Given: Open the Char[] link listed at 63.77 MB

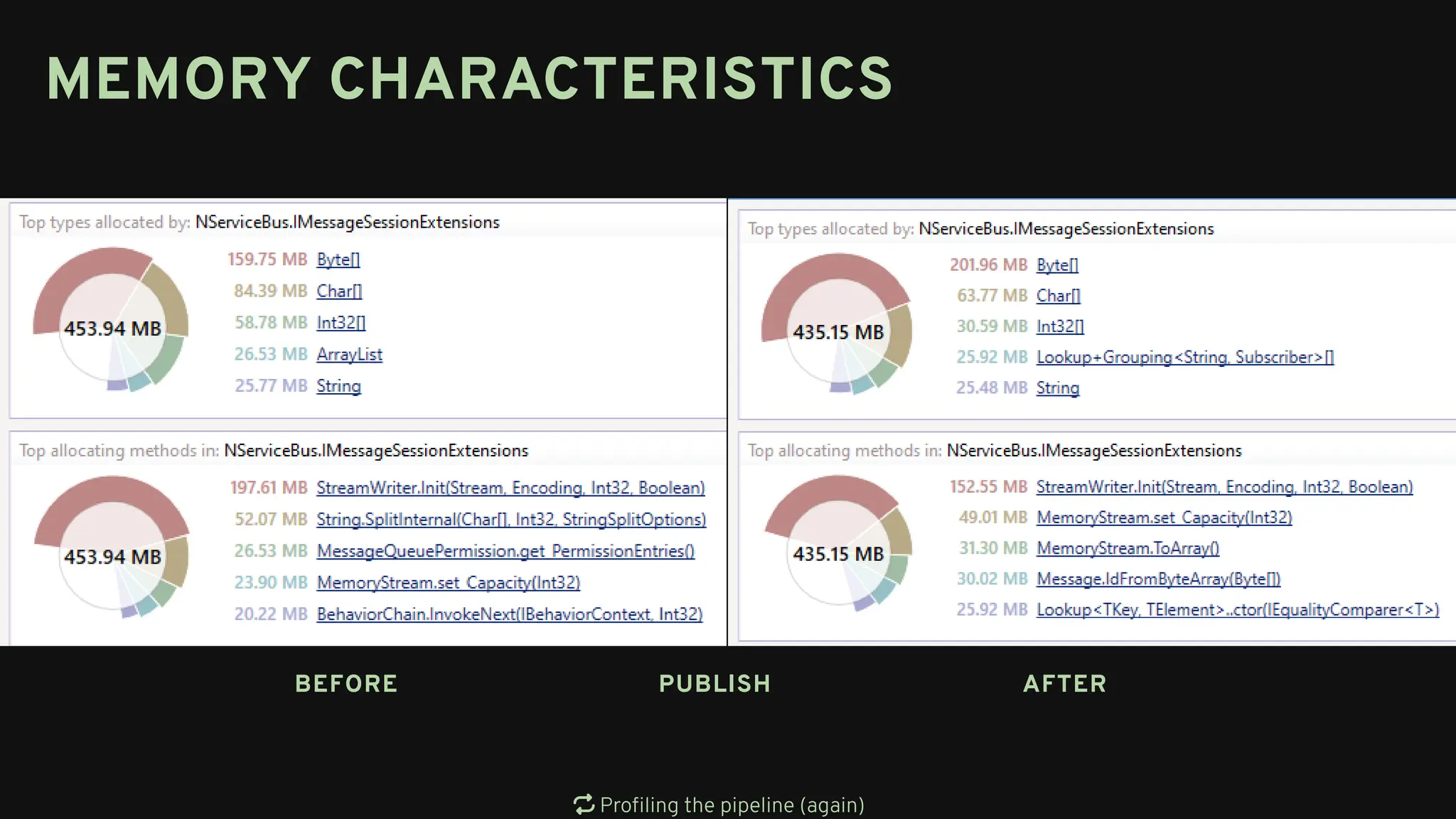Looking at the screenshot, I should tap(1059, 296).
